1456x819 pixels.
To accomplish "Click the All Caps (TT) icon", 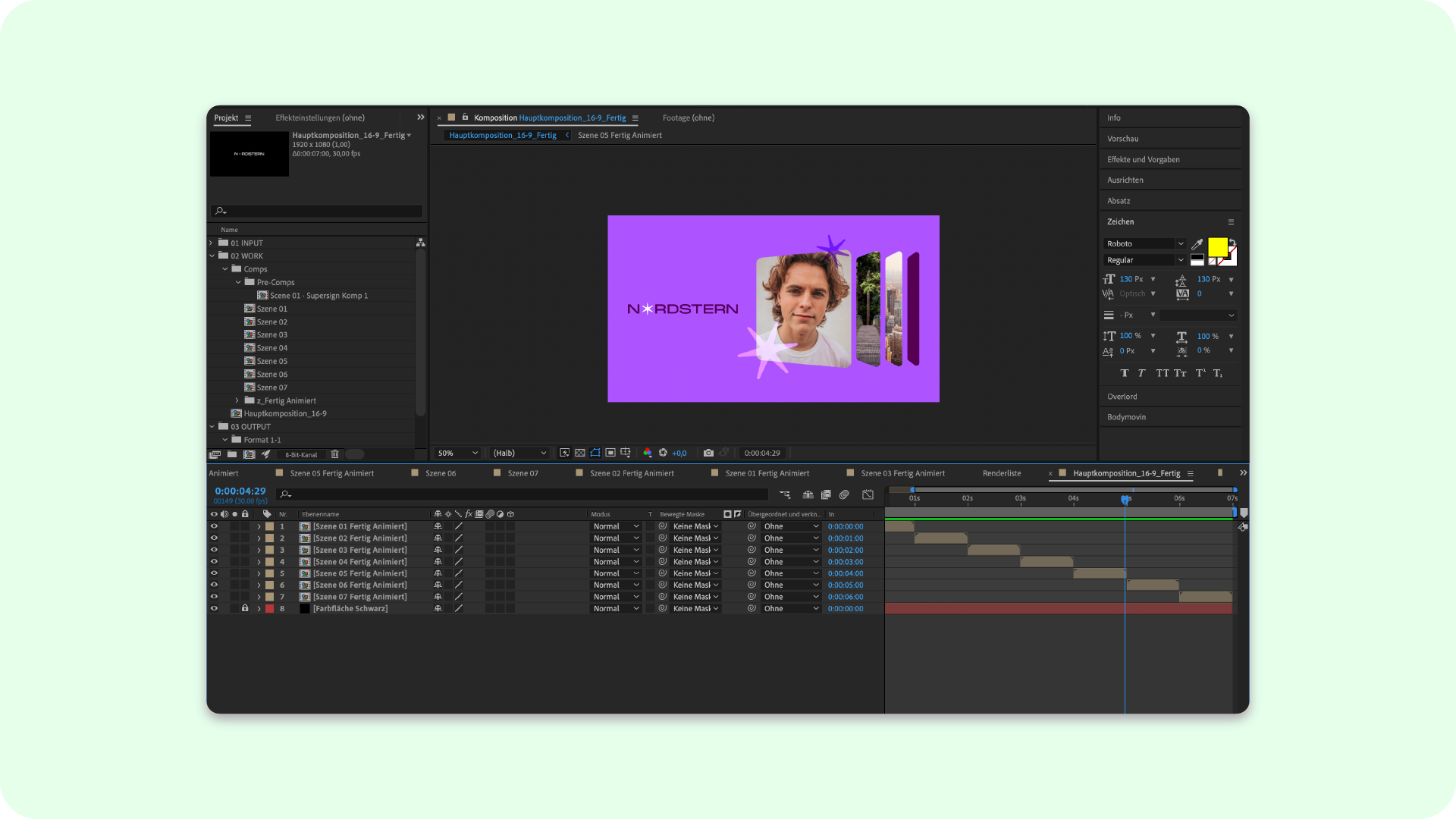I will (x=1163, y=373).
